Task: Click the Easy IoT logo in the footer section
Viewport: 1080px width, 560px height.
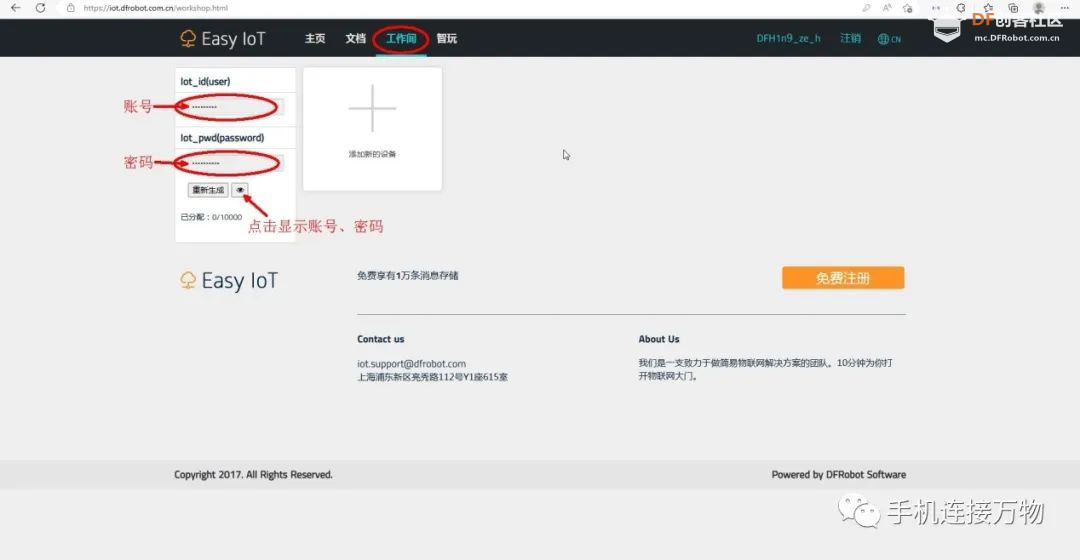Action: point(229,280)
